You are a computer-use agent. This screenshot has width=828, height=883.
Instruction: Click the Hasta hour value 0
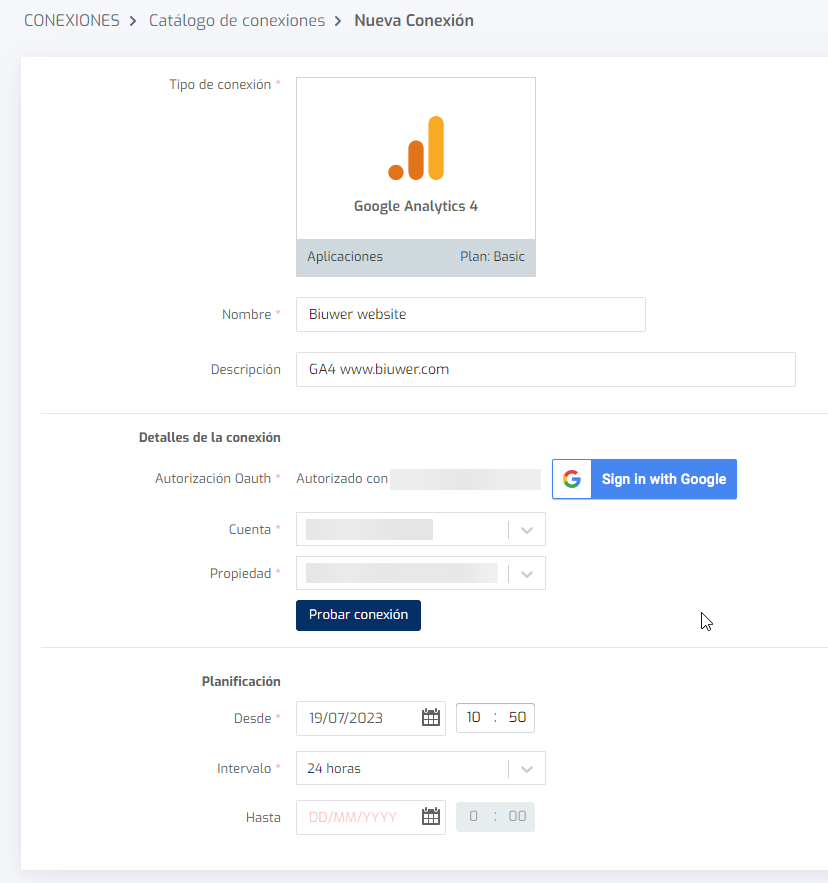[x=474, y=817]
